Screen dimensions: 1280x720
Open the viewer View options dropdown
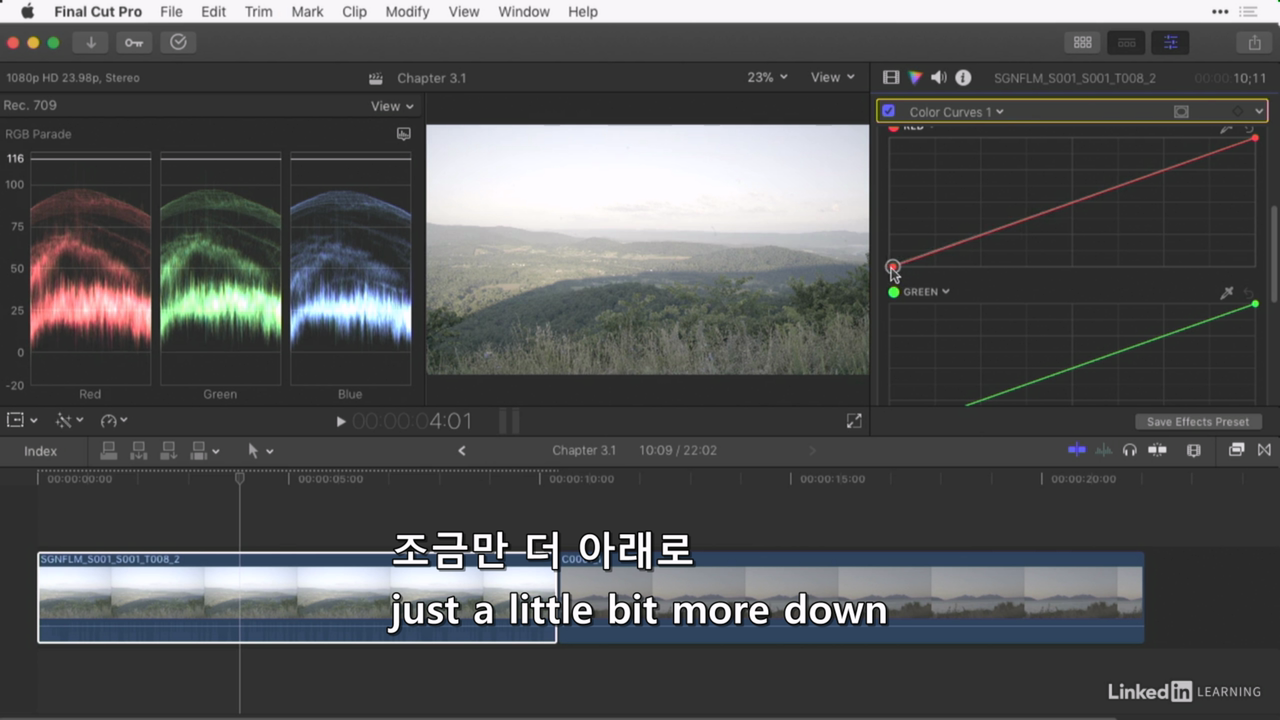pyautogui.click(x=833, y=77)
